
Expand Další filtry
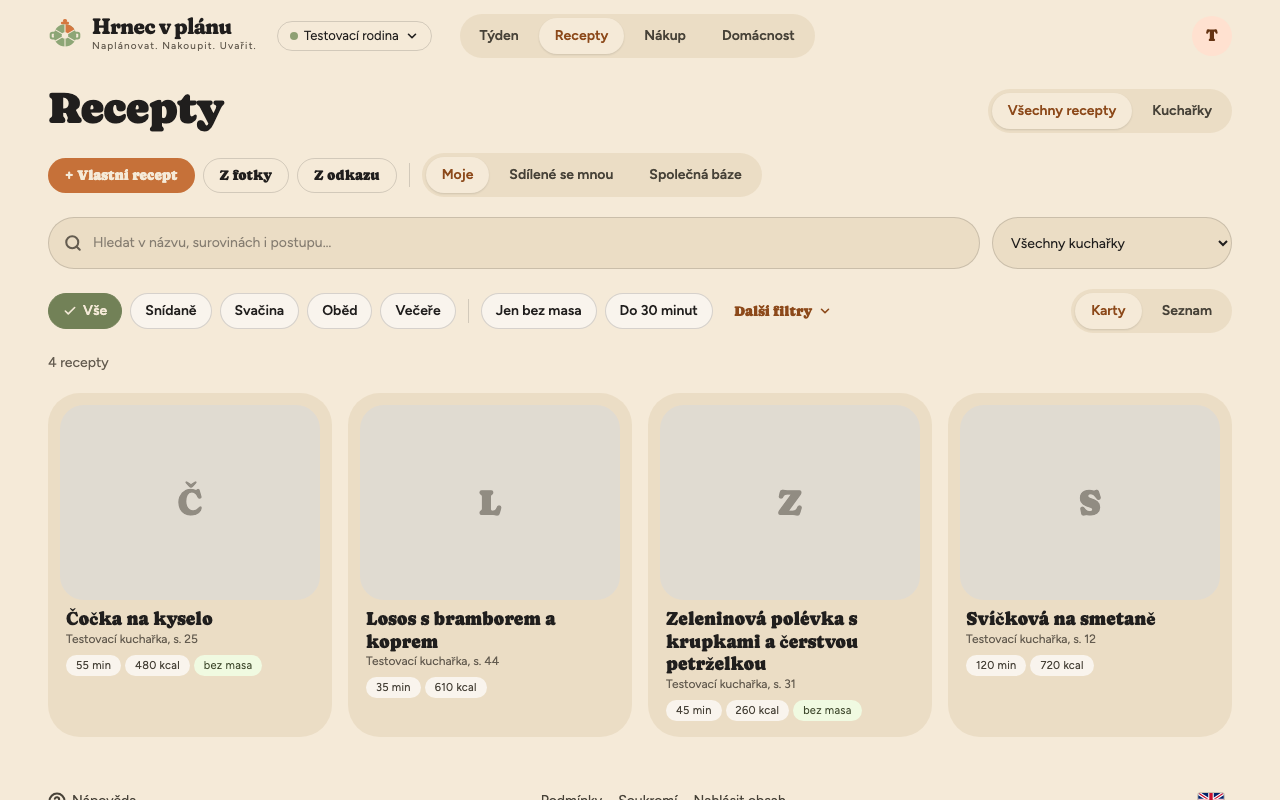point(782,311)
